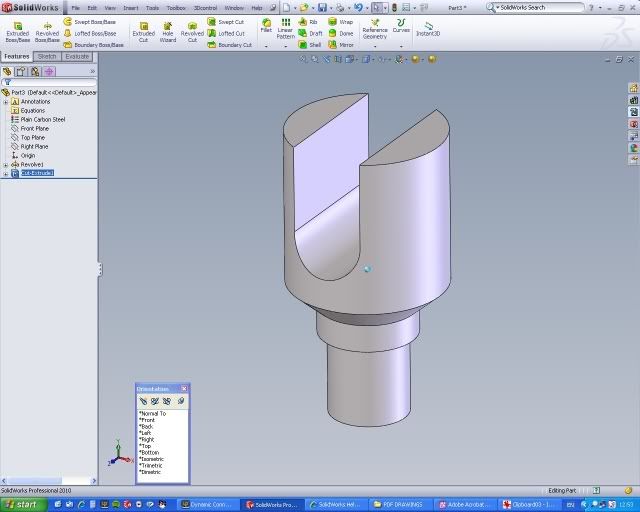Screen dimensions: 640x512
Task: Click the Windows Start button
Action: pos(21,504)
